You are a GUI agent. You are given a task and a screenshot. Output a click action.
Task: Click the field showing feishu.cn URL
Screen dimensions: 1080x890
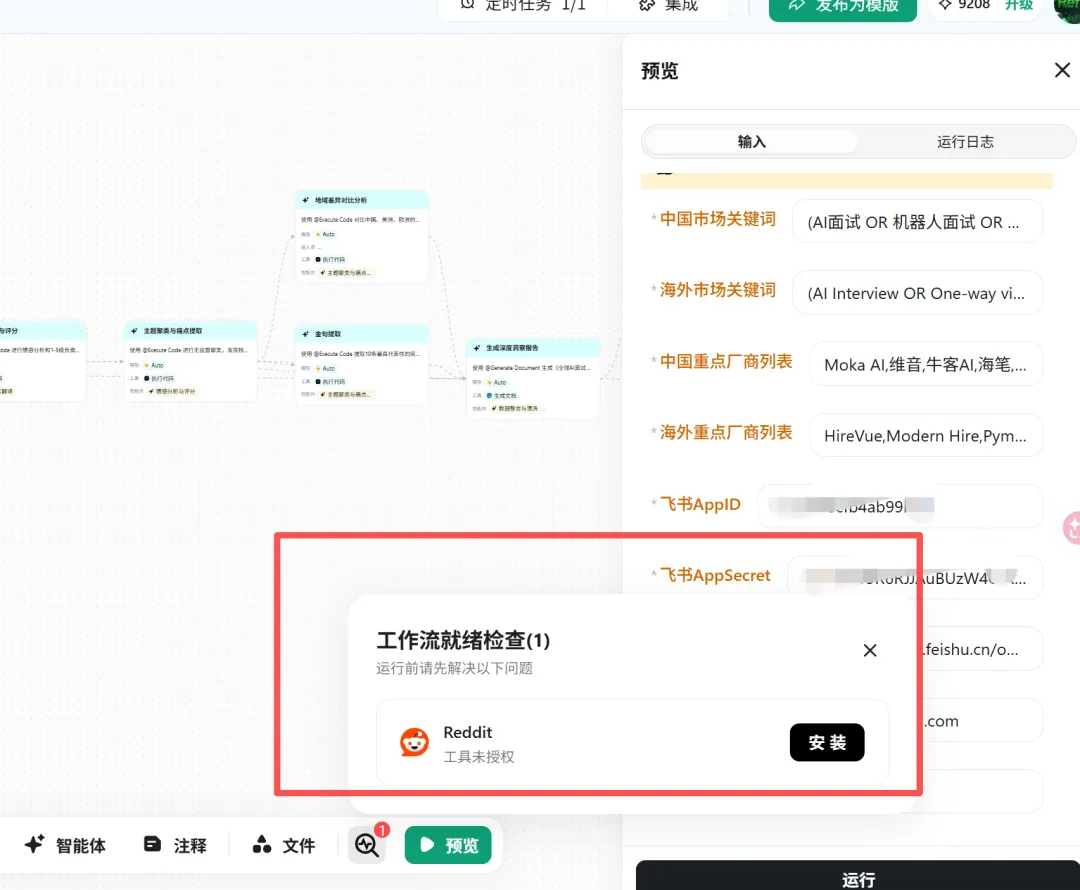(981, 649)
